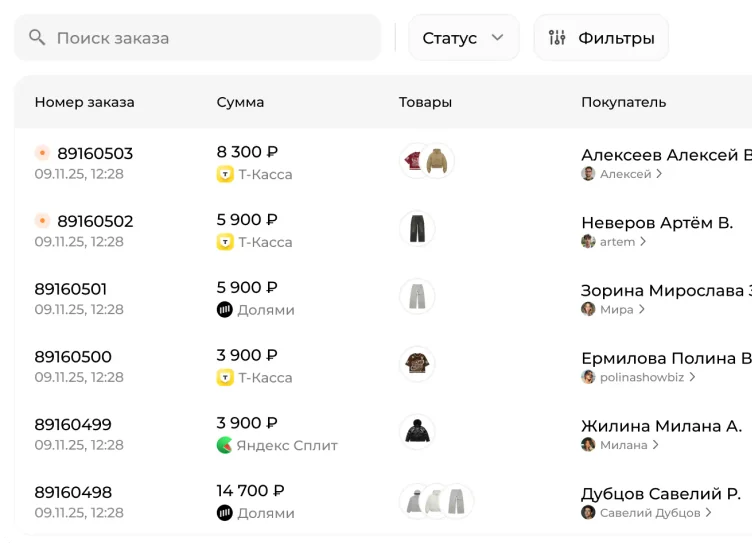Click the Яндекс Сплит payment label
Image resolution: width=752 pixels, height=549 pixels.
click(287, 445)
